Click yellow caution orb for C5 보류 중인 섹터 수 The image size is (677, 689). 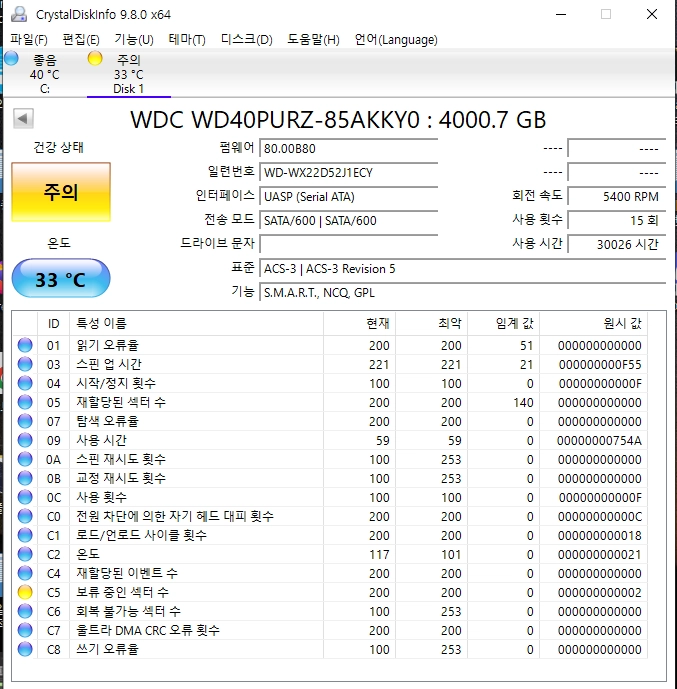click(25, 592)
